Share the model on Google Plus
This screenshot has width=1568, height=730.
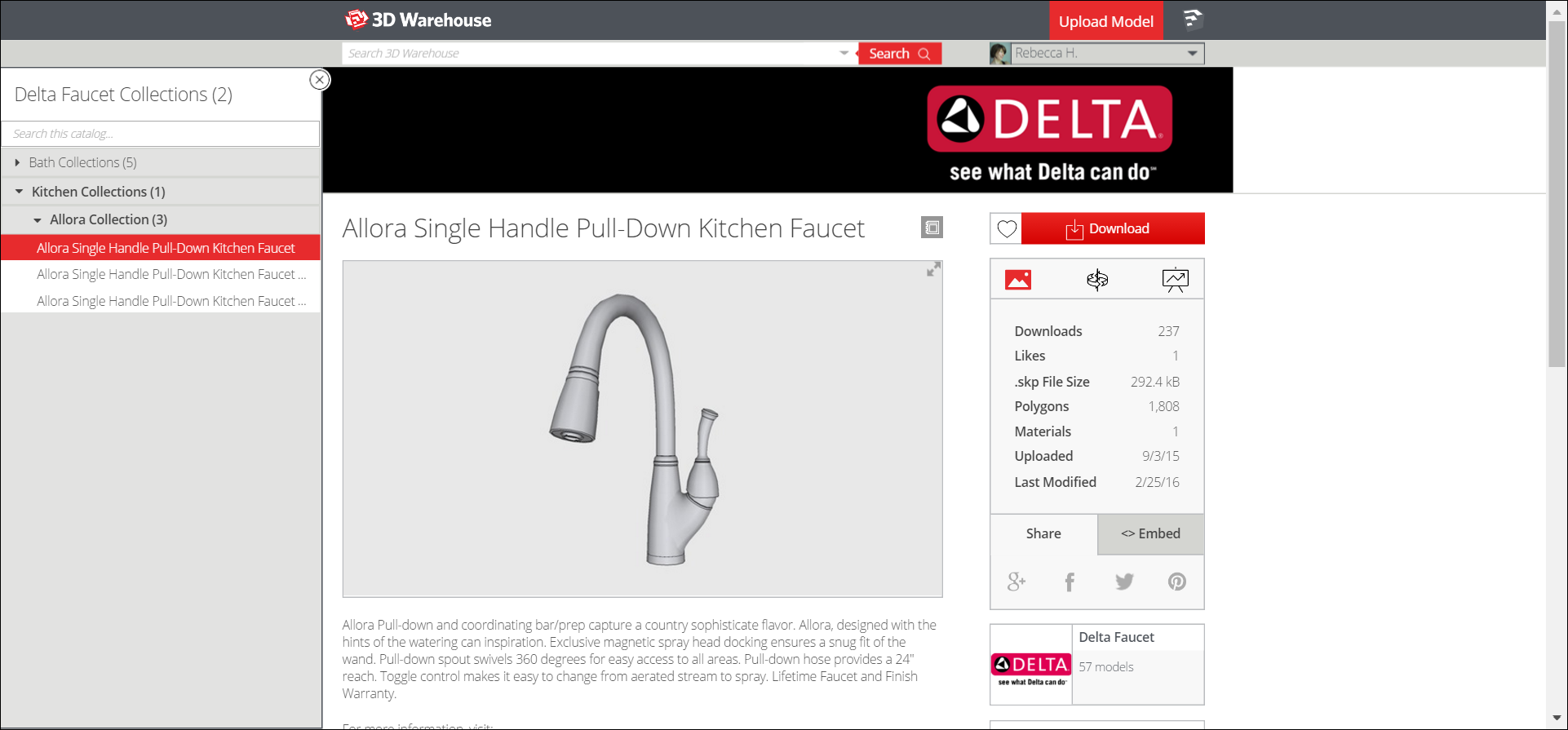point(1017,582)
